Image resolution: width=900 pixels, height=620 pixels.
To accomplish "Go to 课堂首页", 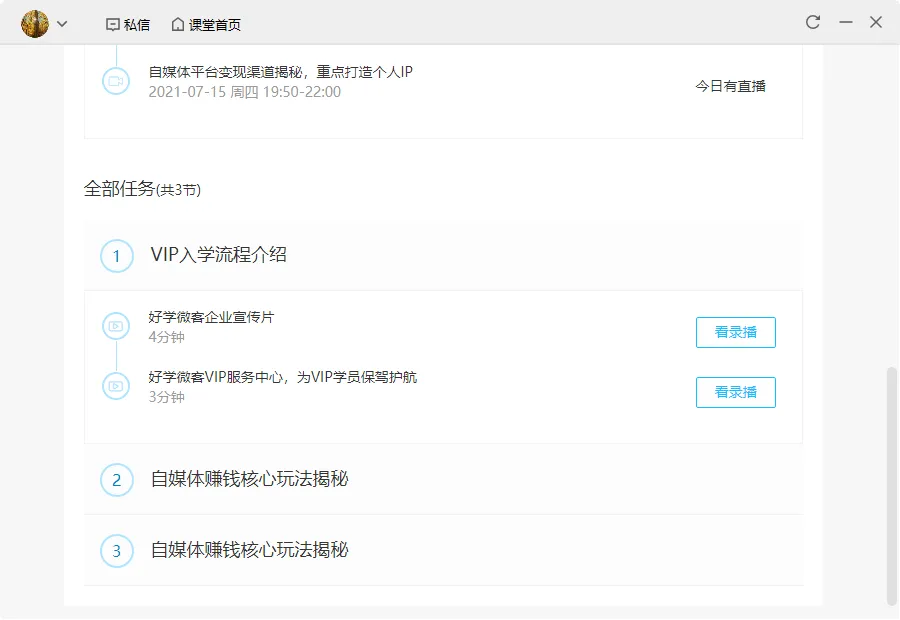I will point(206,25).
